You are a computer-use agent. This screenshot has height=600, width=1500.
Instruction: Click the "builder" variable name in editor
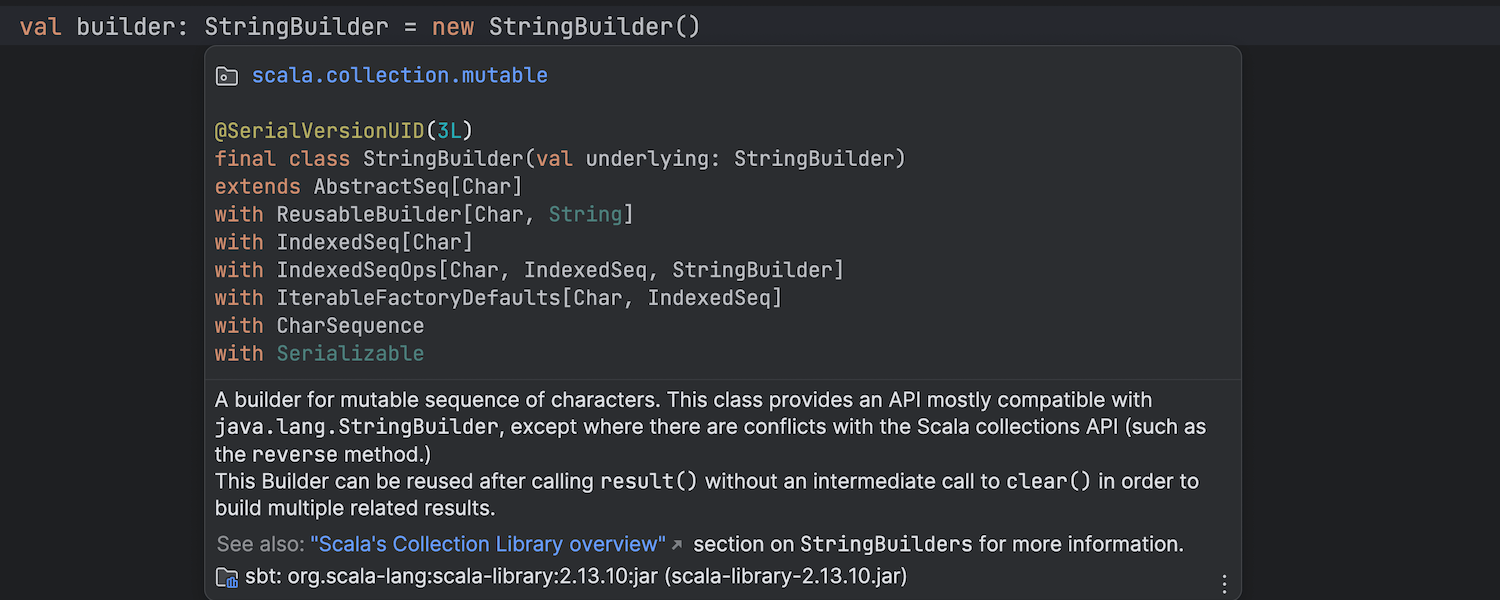click(x=125, y=27)
